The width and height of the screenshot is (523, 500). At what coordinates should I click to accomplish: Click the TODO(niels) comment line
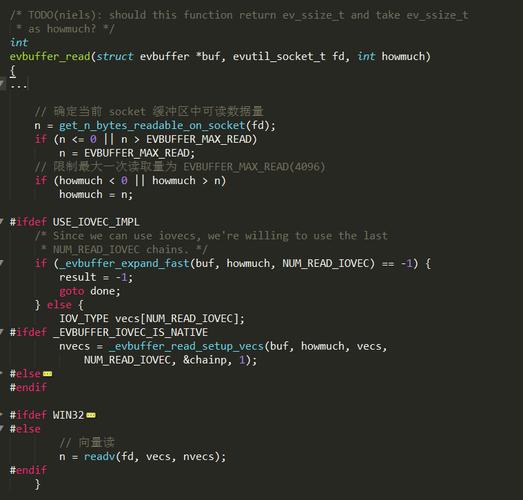[239, 15]
